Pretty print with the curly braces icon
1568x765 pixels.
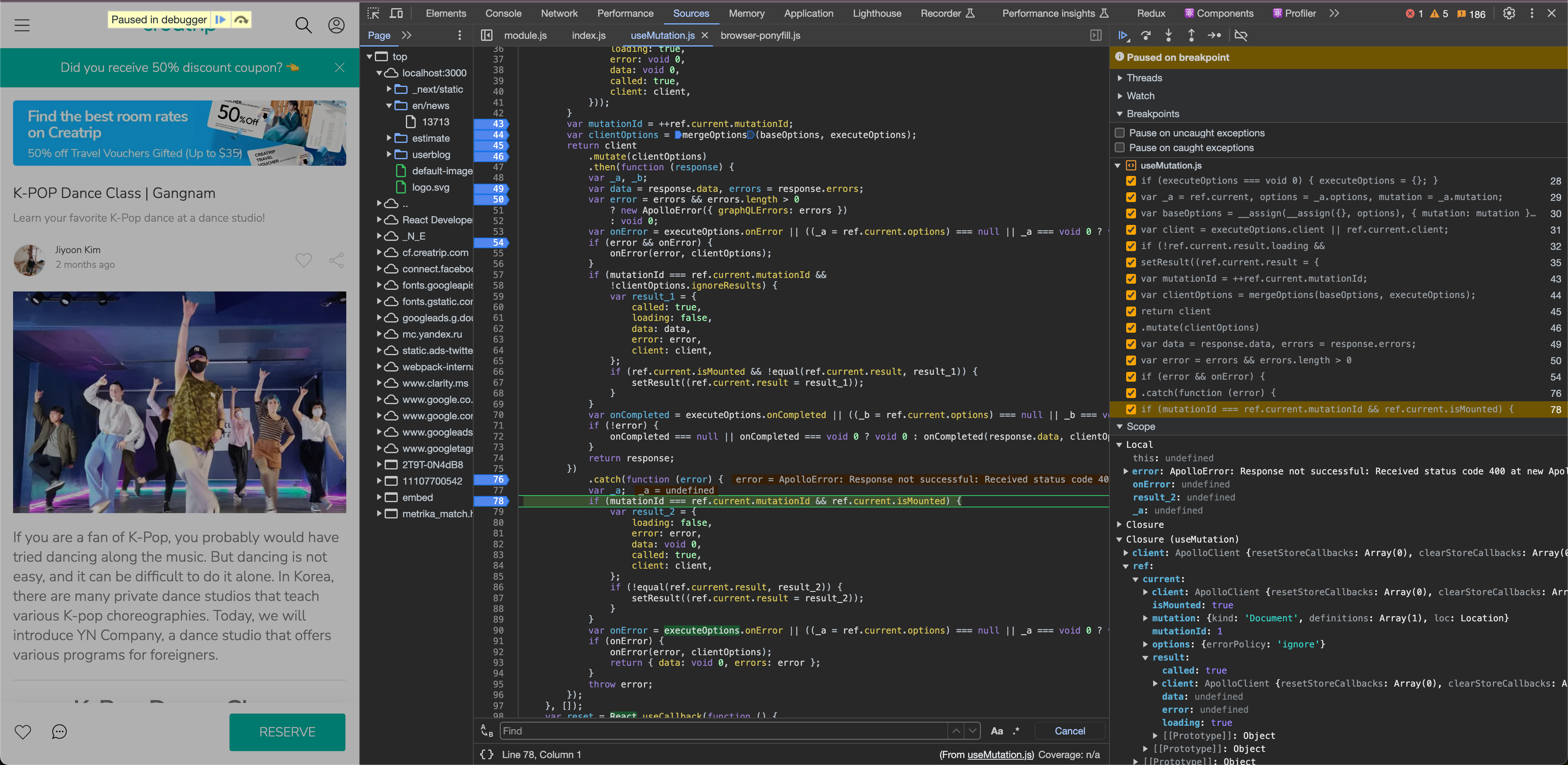pos(486,754)
